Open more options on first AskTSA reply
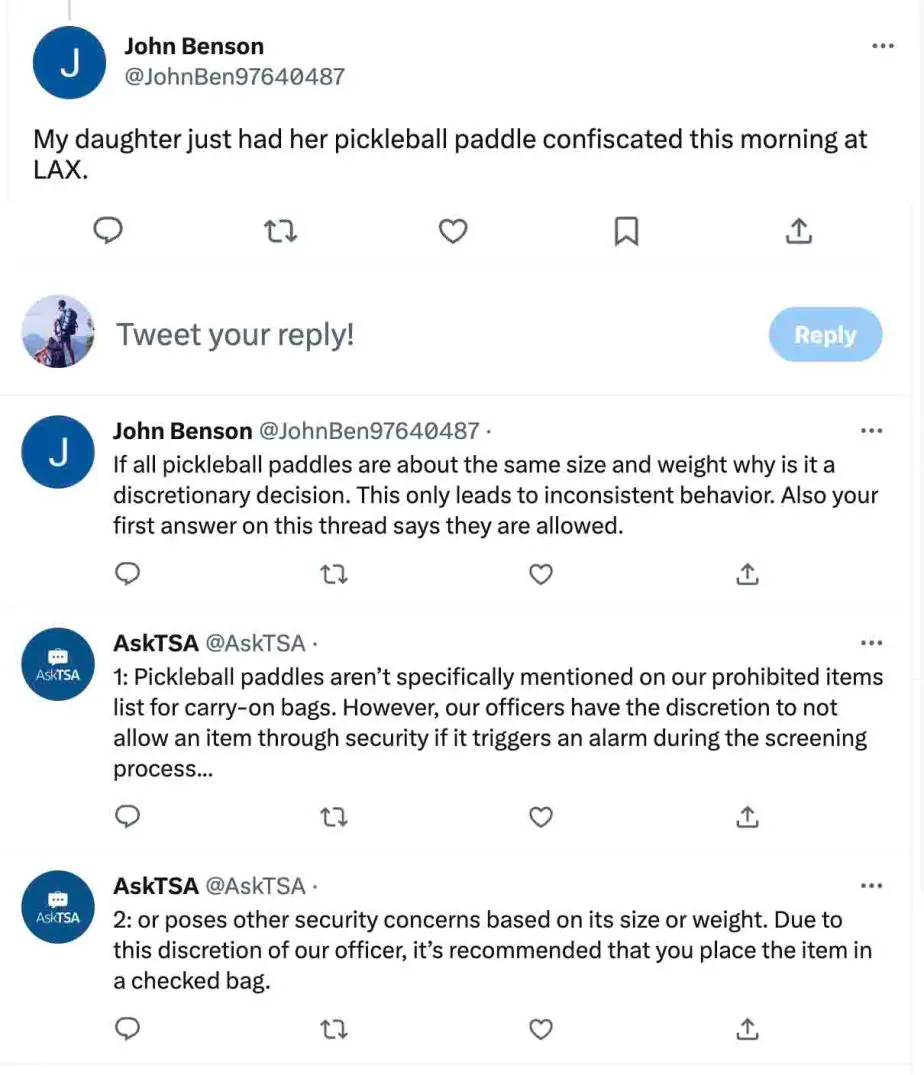 click(x=871, y=643)
